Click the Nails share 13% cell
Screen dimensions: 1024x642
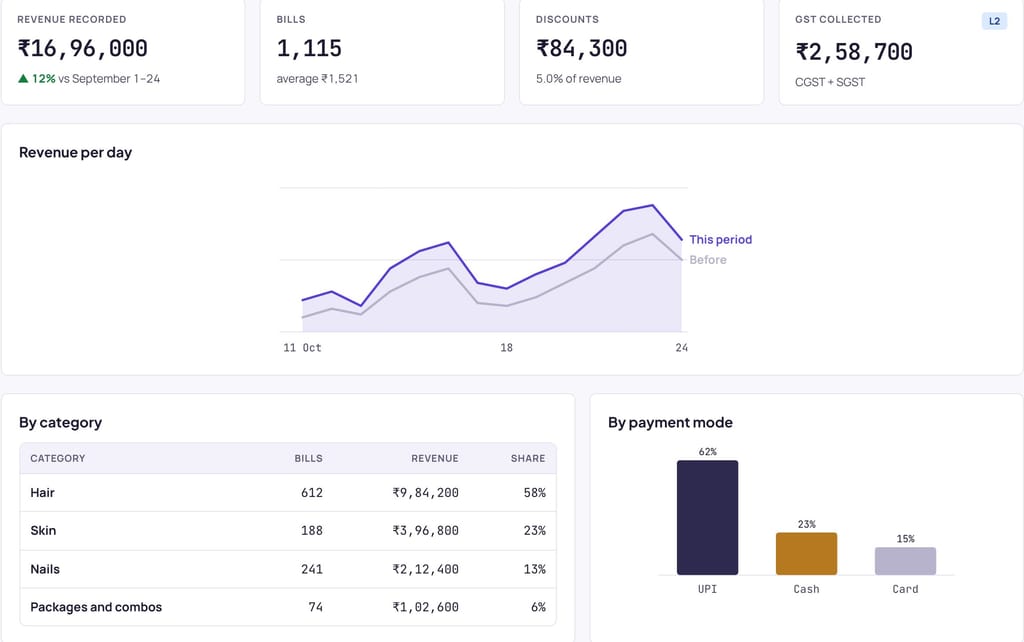click(x=534, y=569)
